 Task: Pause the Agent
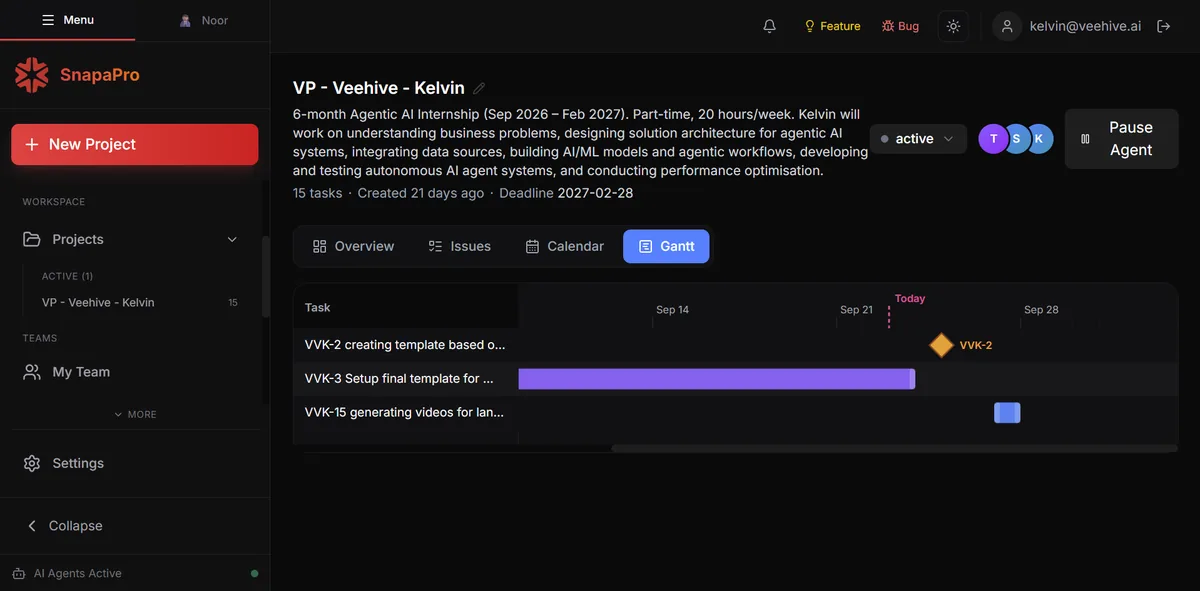coord(1121,139)
